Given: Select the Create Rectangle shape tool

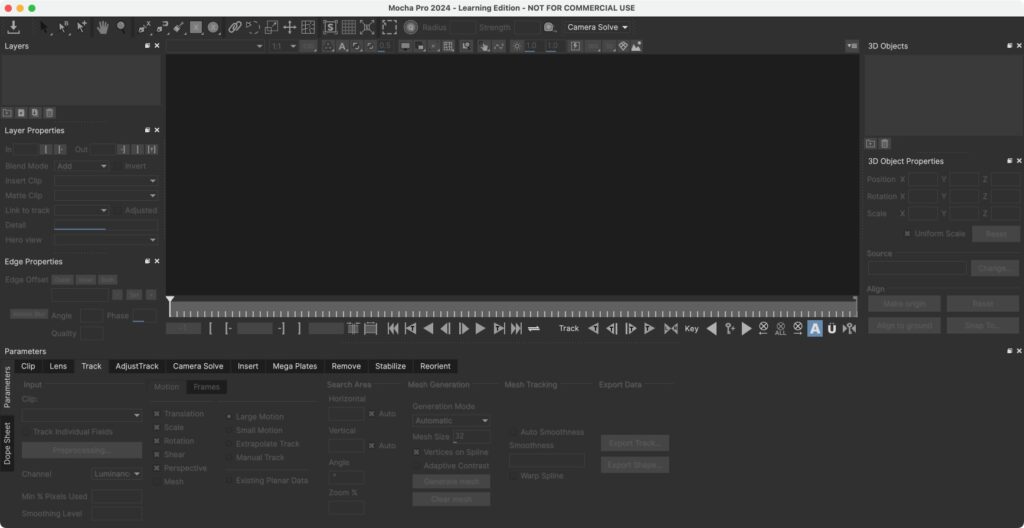Looking at the screenshot, I should pyautogui.click(x=196, y=27).
